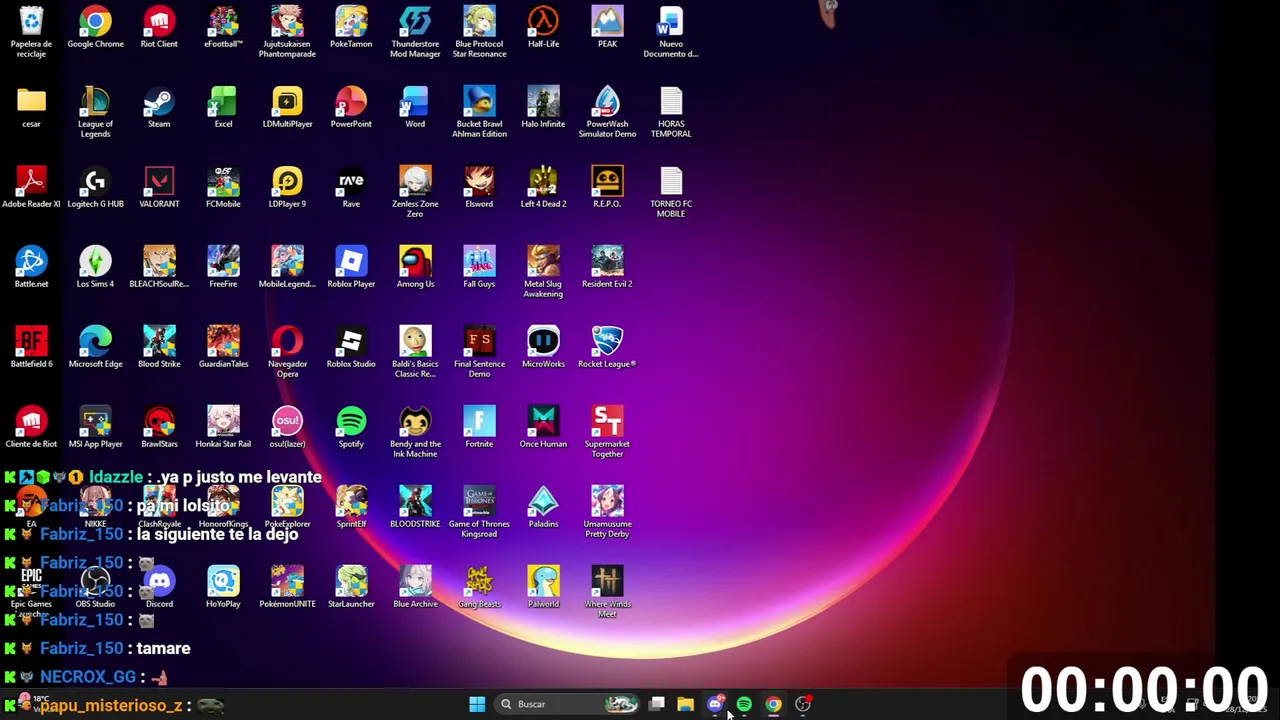1280x720 pixels.
Task: Select the League of Legends icon
Action: pyautogui.click(x=95, y=112)
